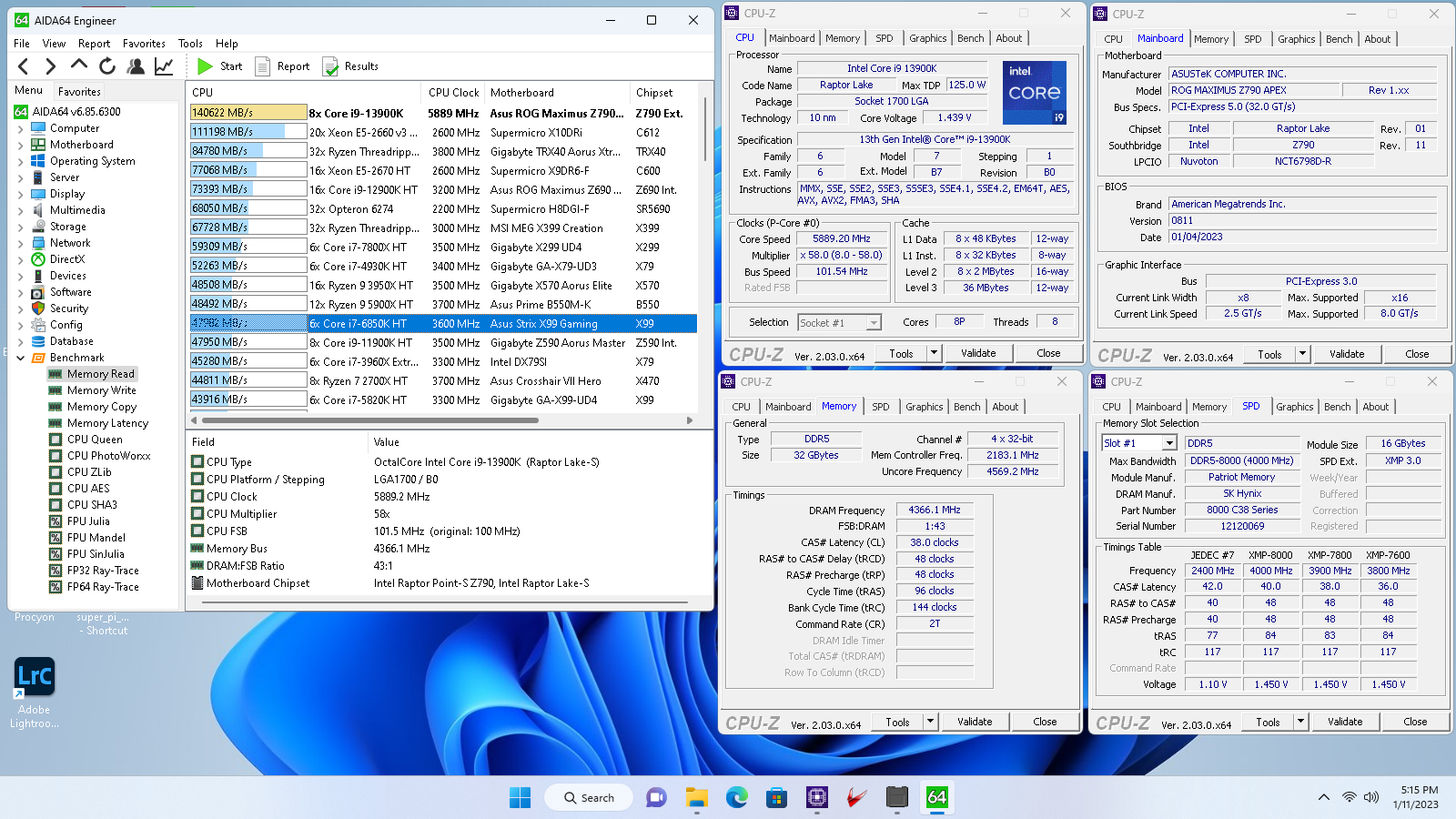Select the FP64 Ray-Trace benchmark
The width and height of the screenshot is (1456, 819).
tap(103, 587)
